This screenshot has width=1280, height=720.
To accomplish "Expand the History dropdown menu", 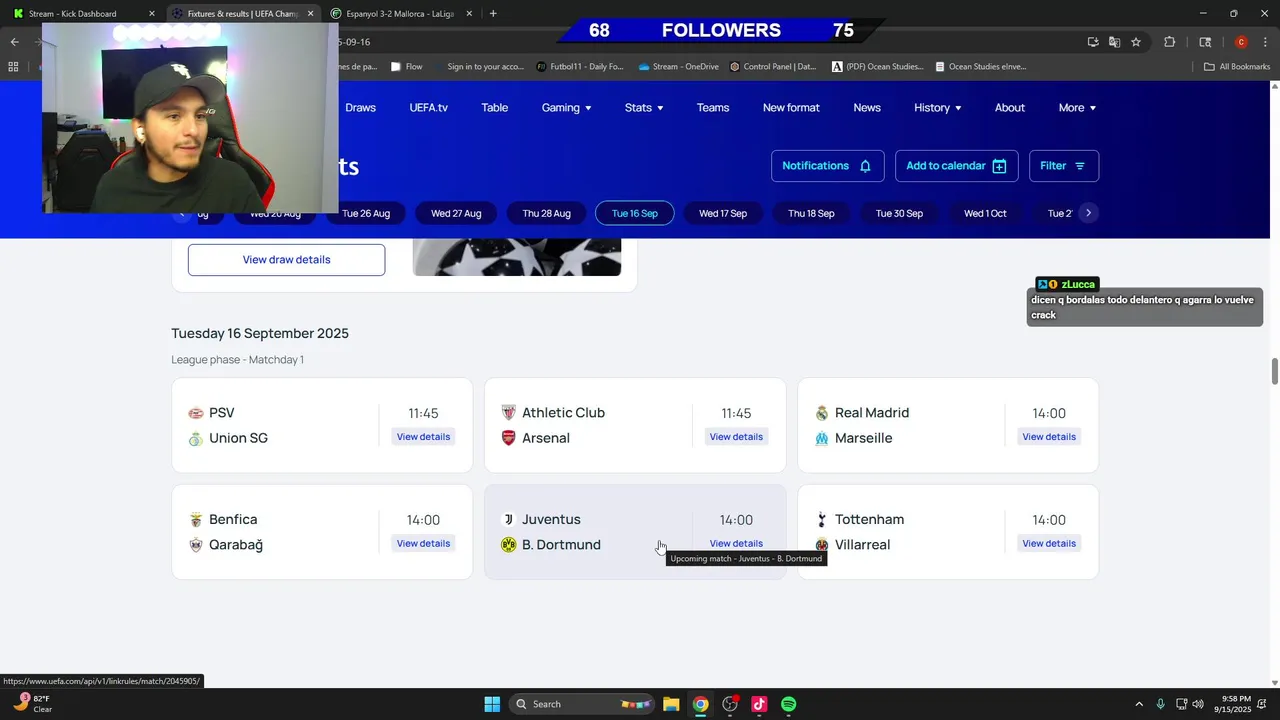I will pyautogui.click(x=938, y=108).
